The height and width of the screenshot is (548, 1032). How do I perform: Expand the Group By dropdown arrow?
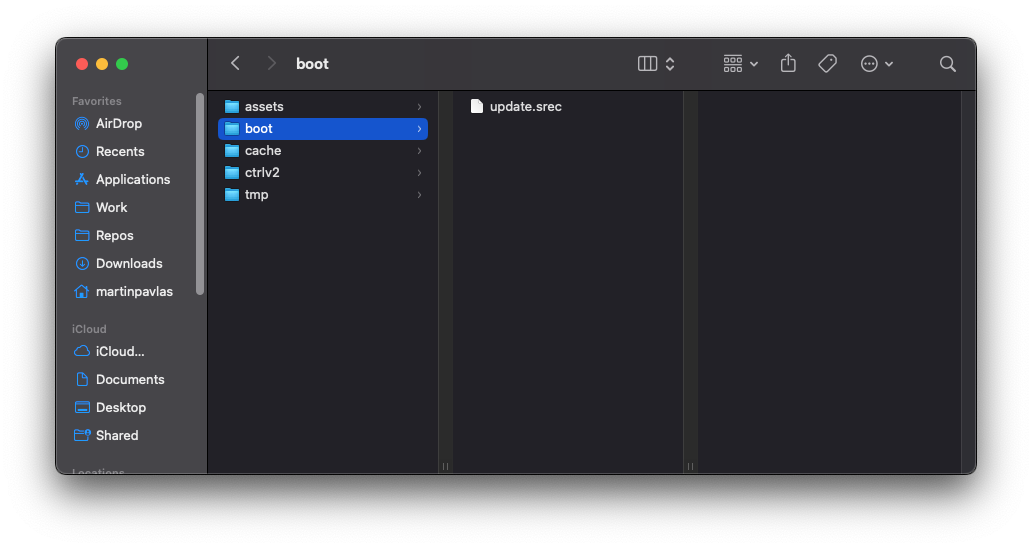(754, 64)
